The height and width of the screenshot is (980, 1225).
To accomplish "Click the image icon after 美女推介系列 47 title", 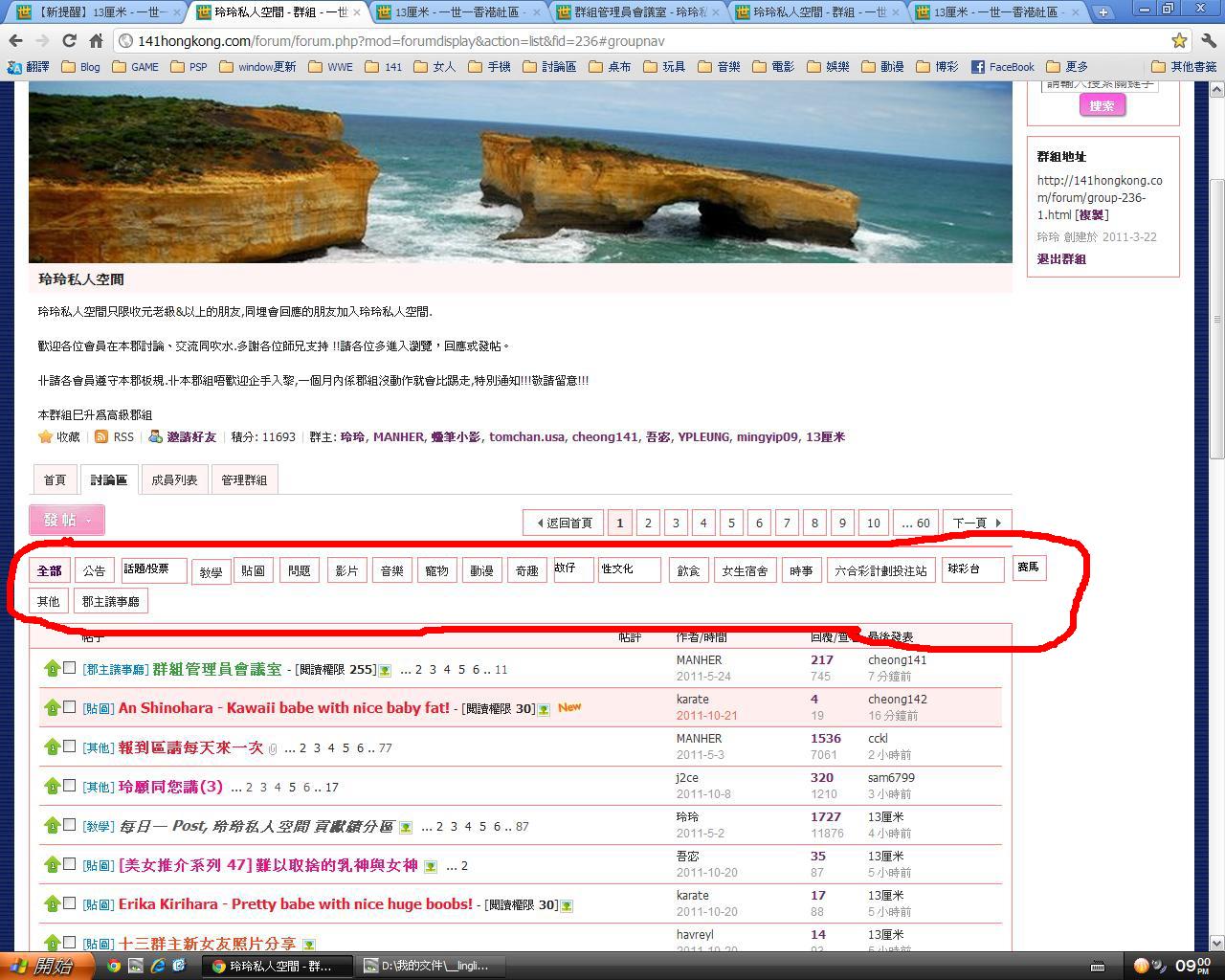I will point(431,866).
